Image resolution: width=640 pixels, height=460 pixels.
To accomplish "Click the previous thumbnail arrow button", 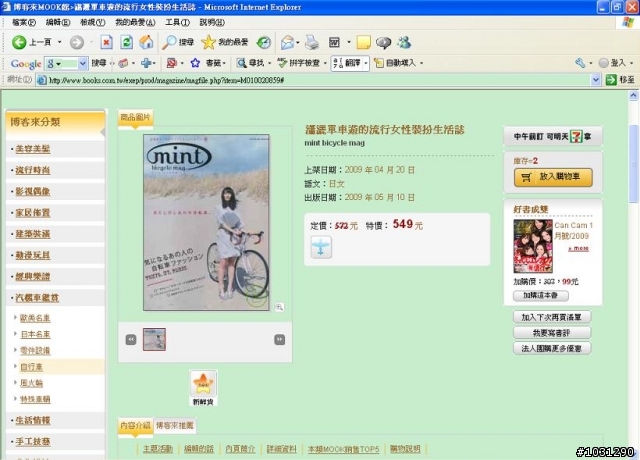I will tap(131, 340).
